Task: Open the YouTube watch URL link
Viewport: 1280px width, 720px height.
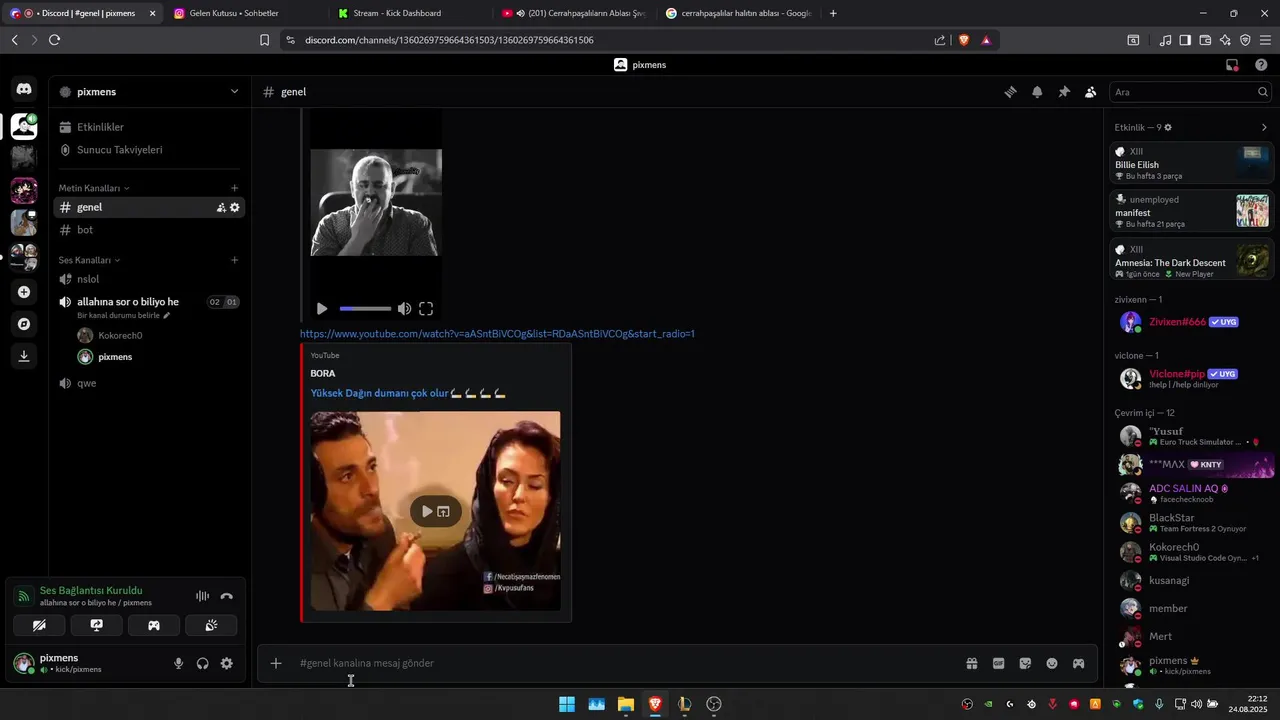Action: (497, 334)
